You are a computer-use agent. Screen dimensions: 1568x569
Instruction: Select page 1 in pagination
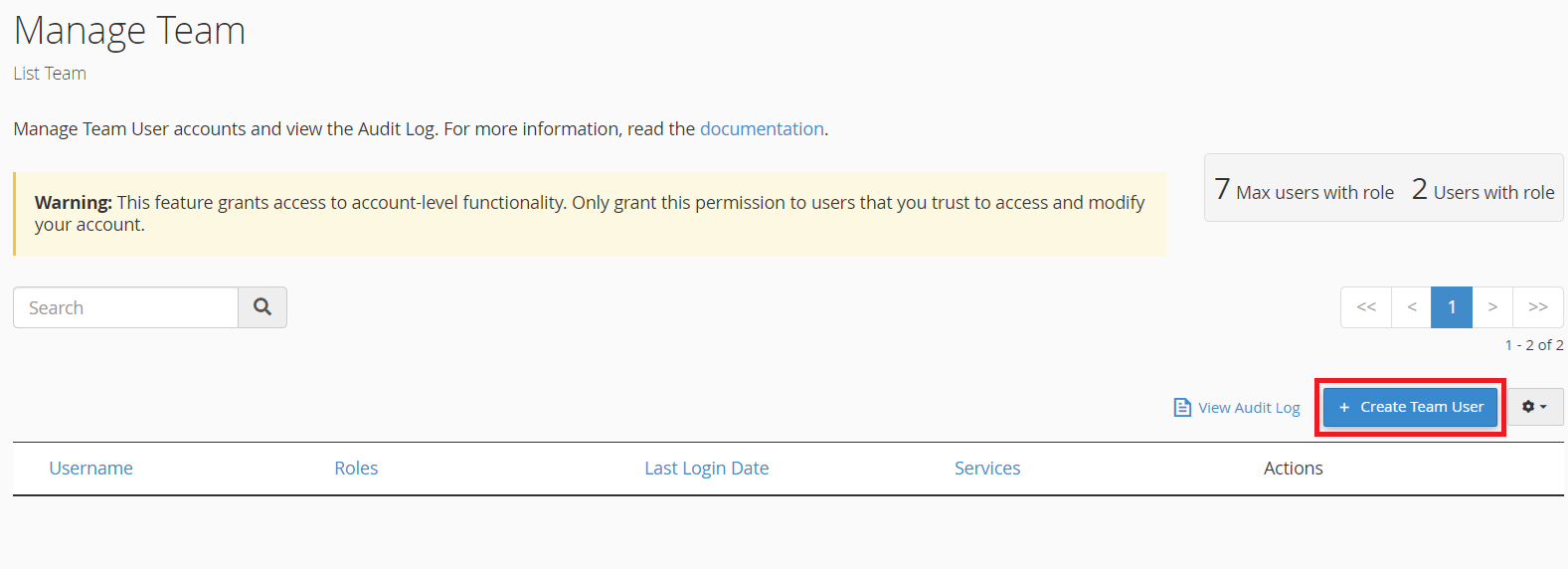coord(1452,307)
